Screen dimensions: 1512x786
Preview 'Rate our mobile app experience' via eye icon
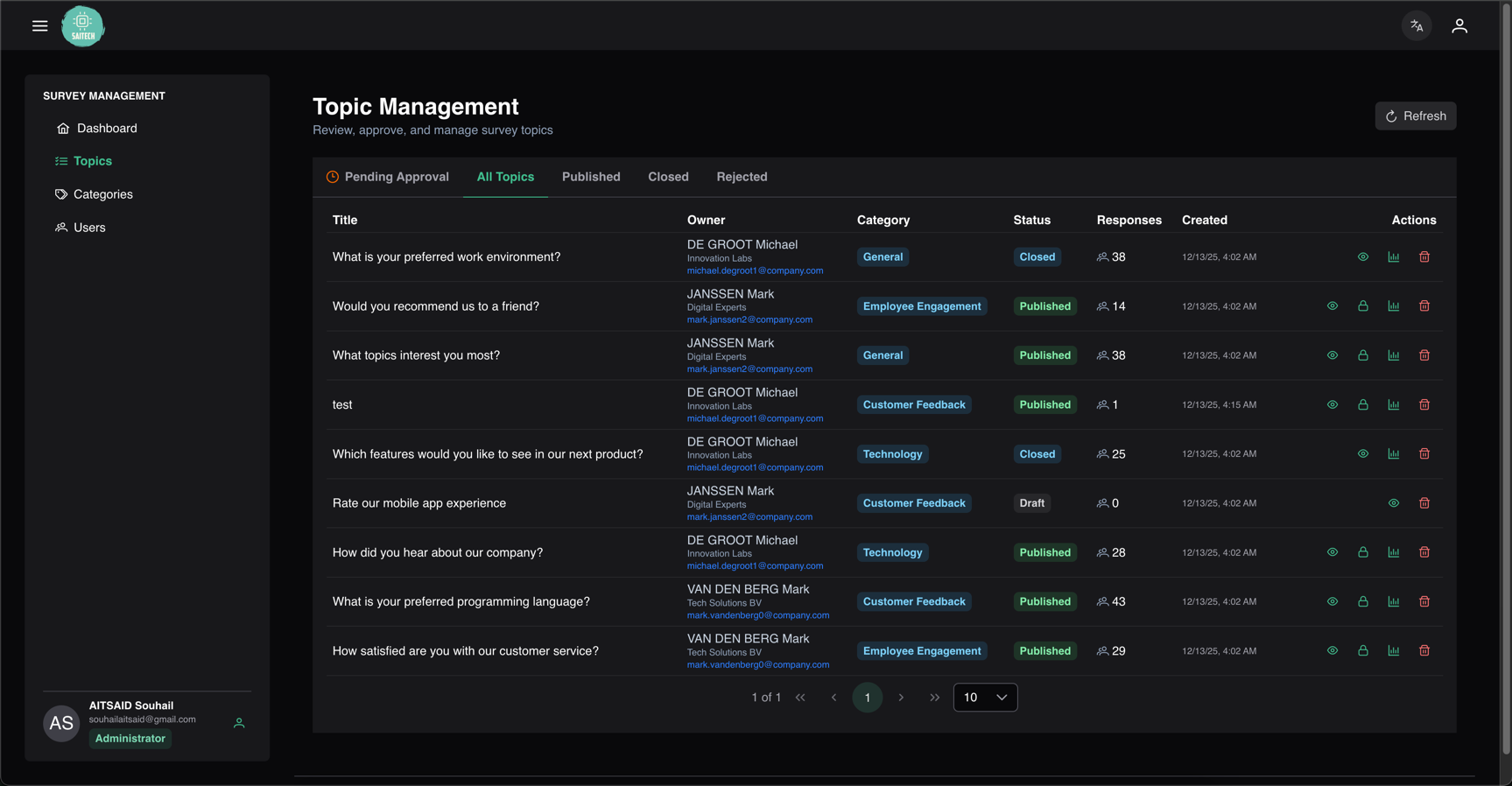(1394, 503)
